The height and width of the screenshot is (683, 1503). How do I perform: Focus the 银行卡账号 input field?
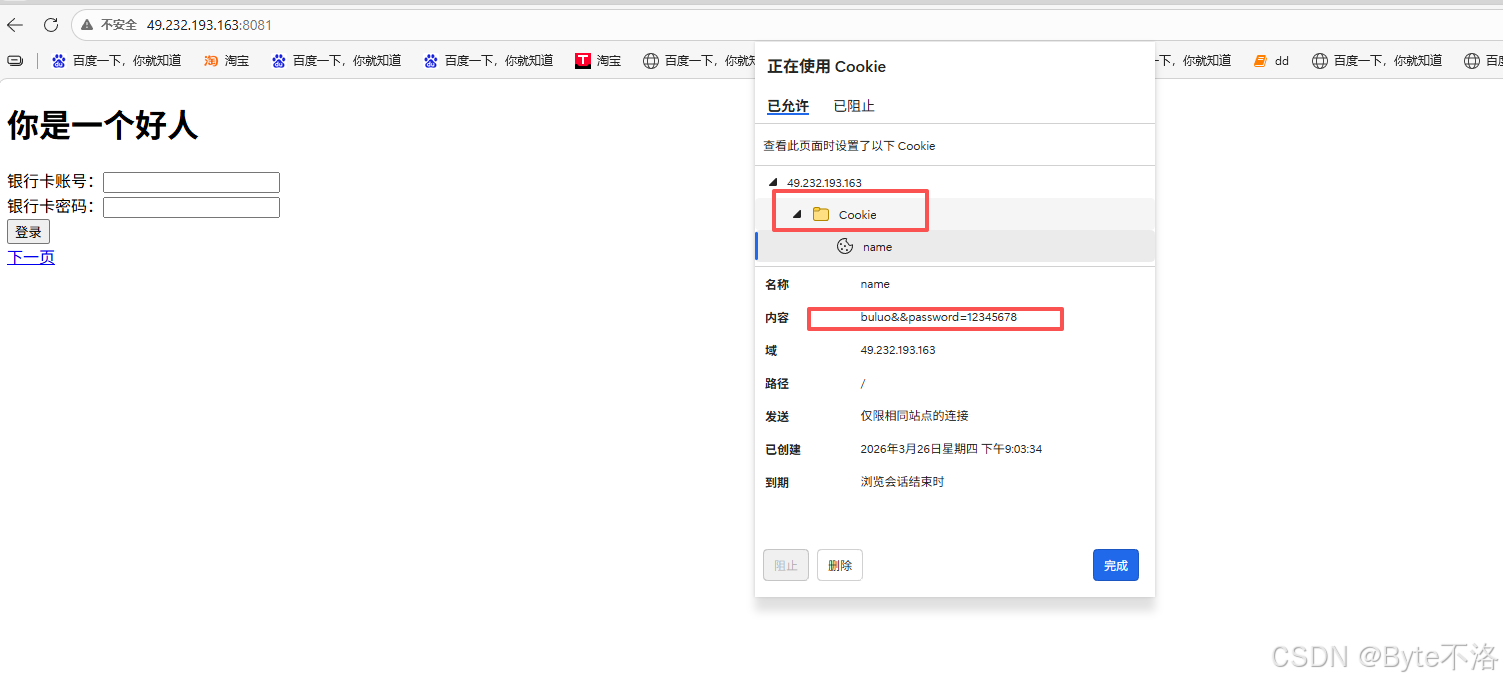click(x=191, y=182)
